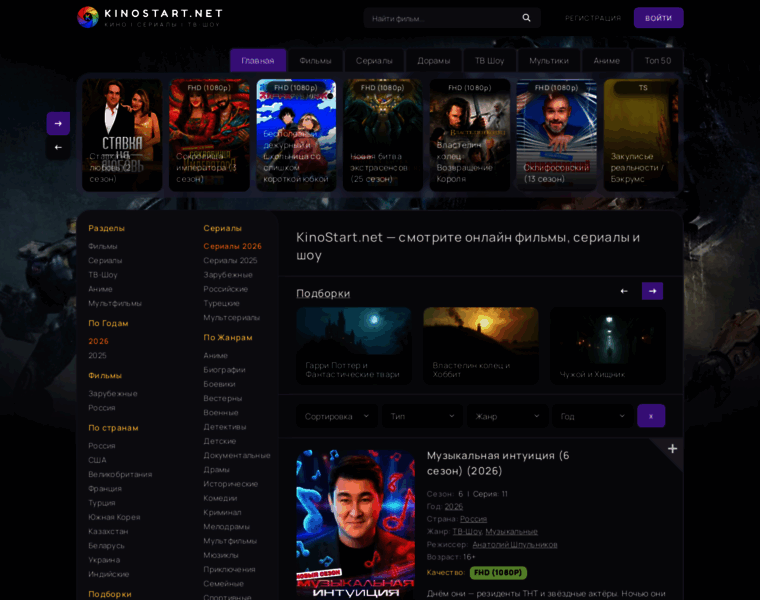Screen dimensions: 760x600
Task: Switch to the Главная tab
Action: (x=258, y=61)
